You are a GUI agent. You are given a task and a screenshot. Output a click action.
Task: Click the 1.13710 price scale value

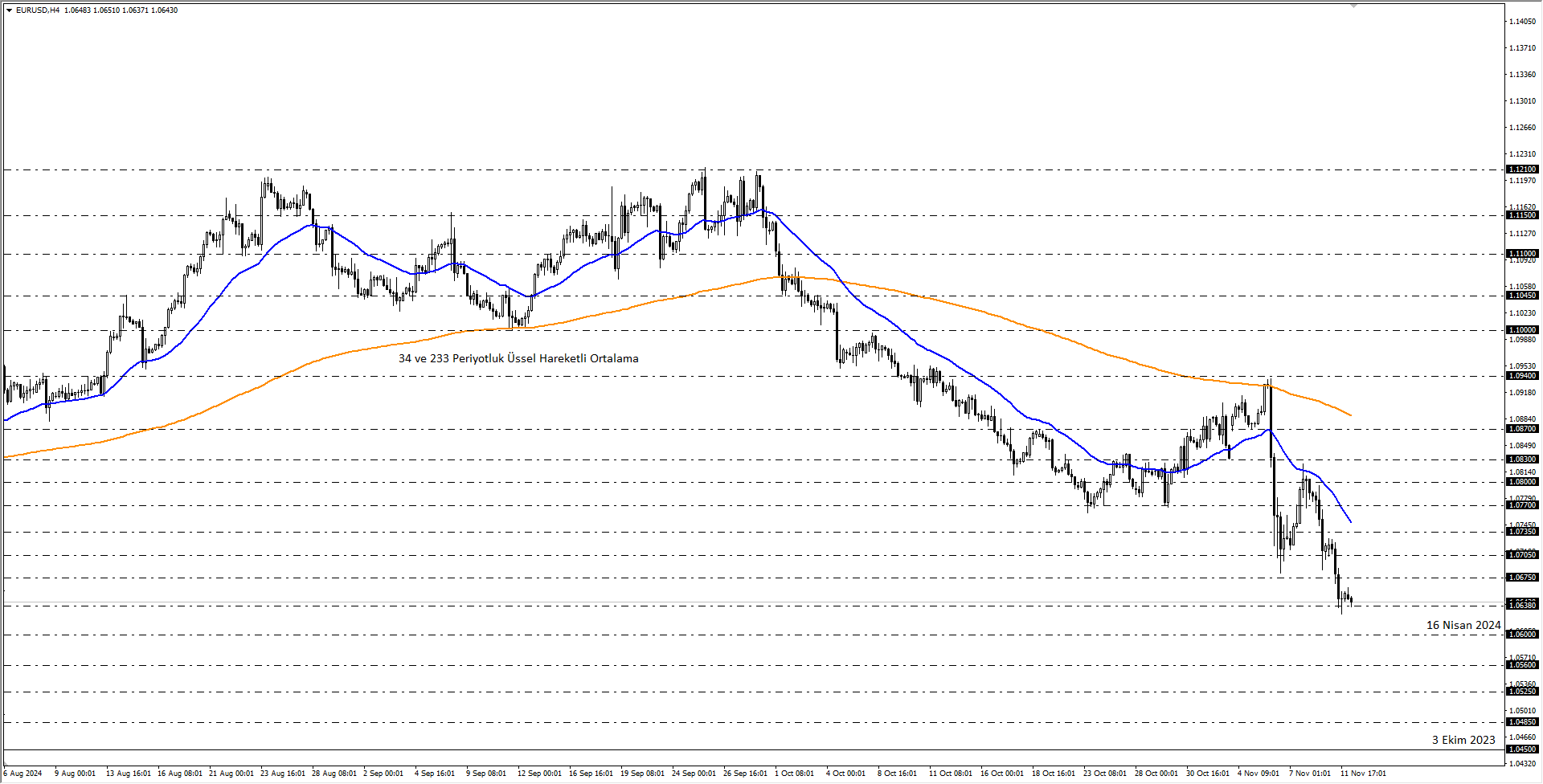1522,48
